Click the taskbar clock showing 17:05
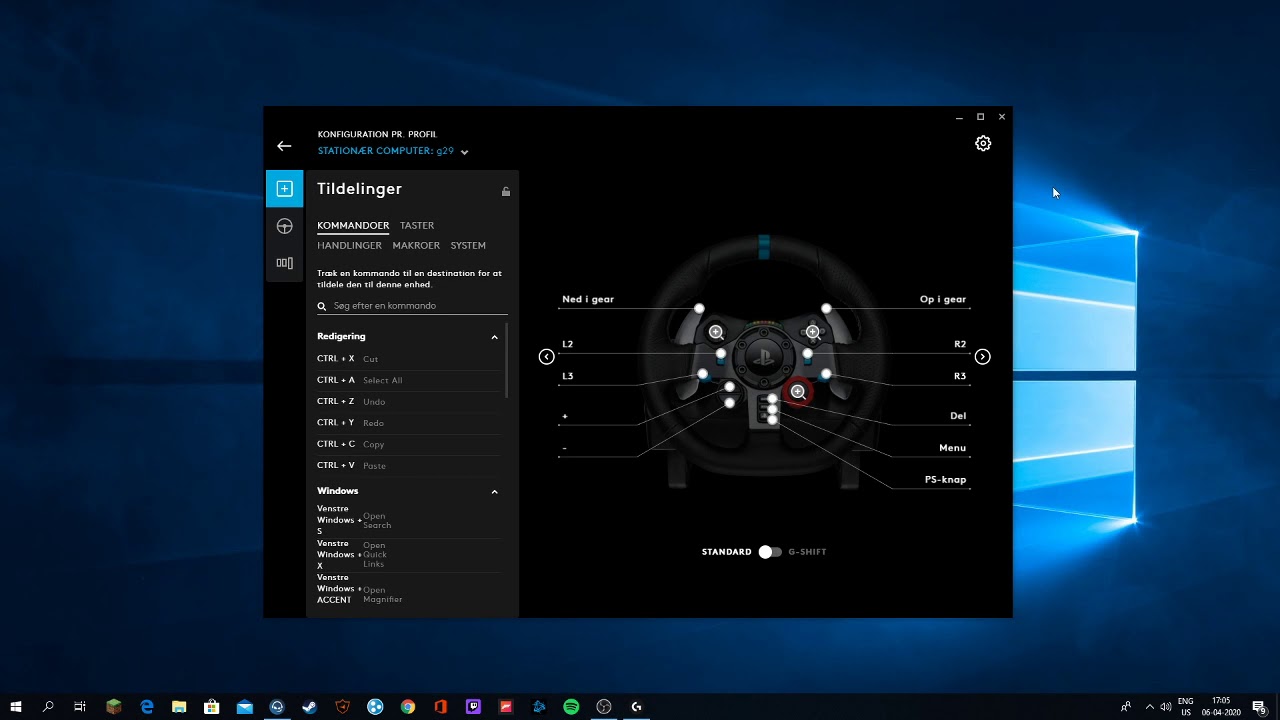The width and height of the screenshot is (1280, 720). point(1221,707)
